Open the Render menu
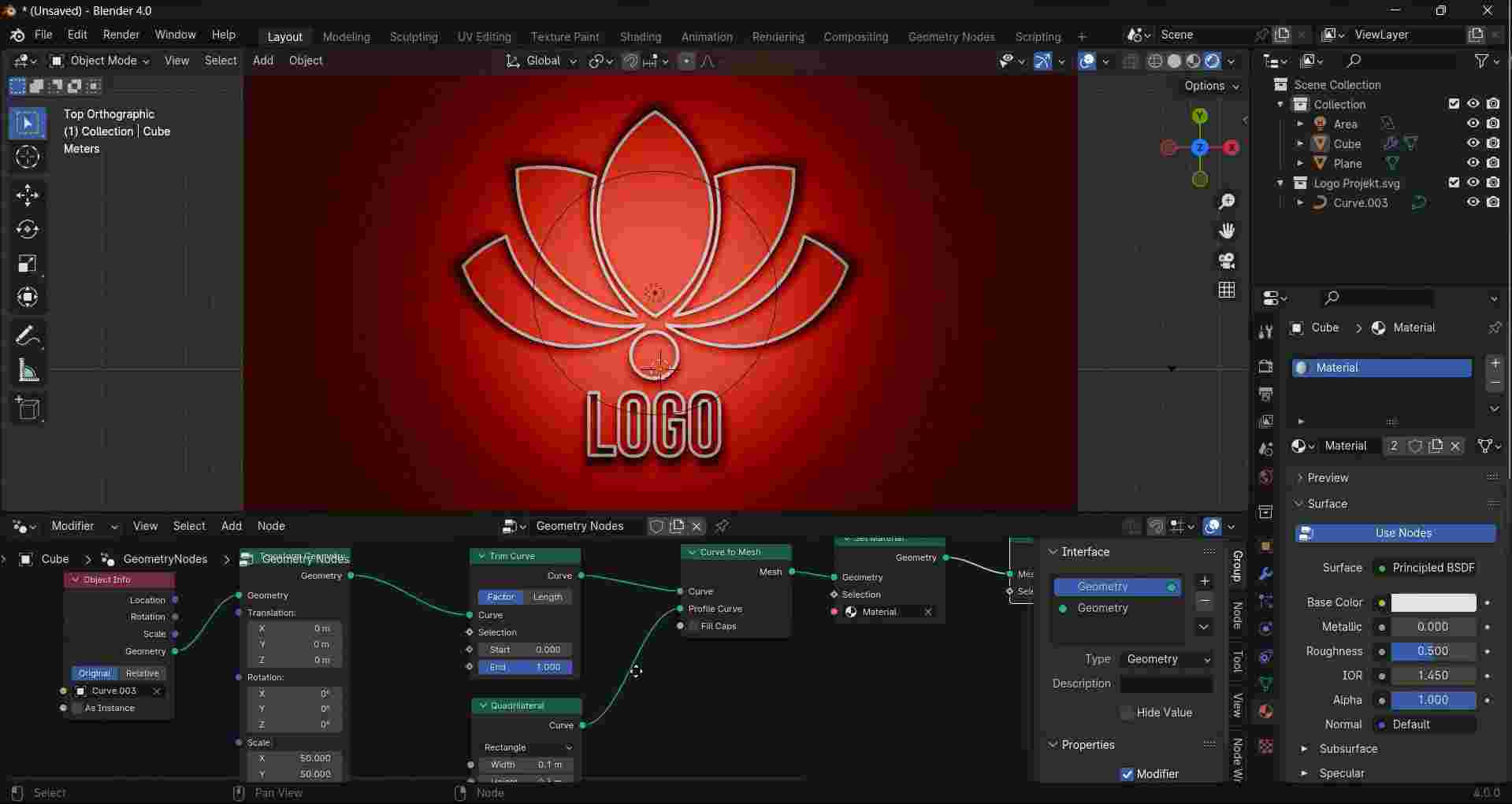 coord(121,35)
